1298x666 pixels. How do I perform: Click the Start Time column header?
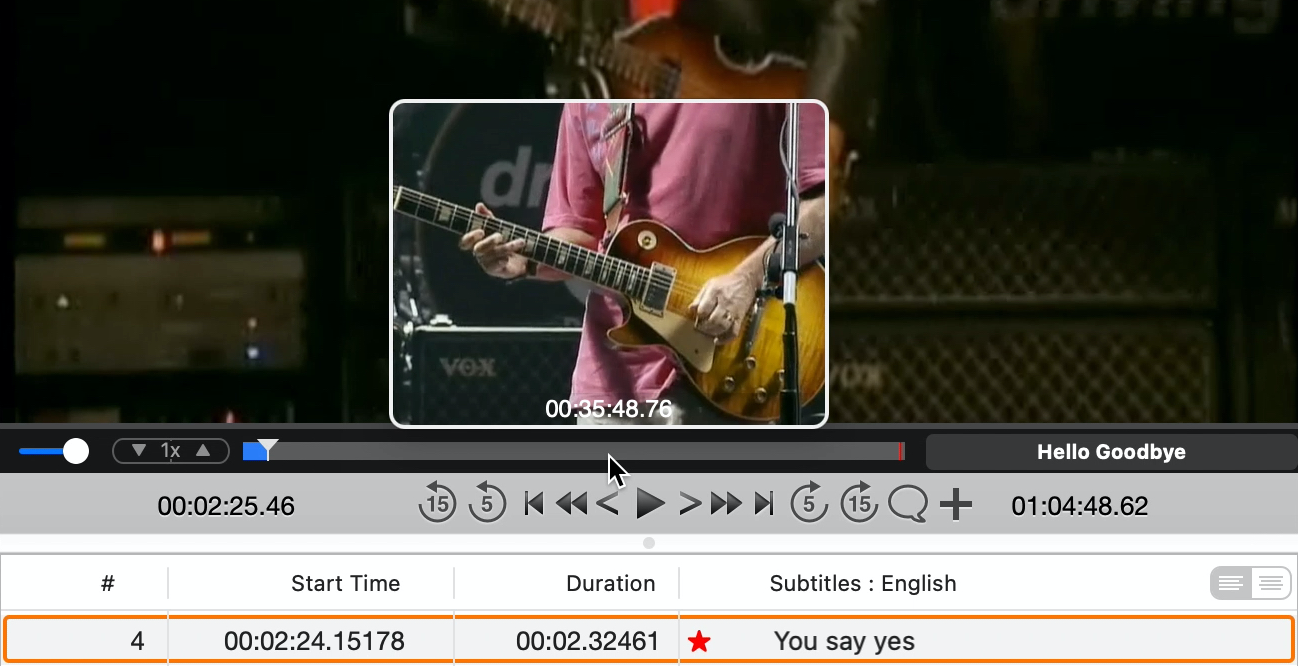click(x=345, y=583)
